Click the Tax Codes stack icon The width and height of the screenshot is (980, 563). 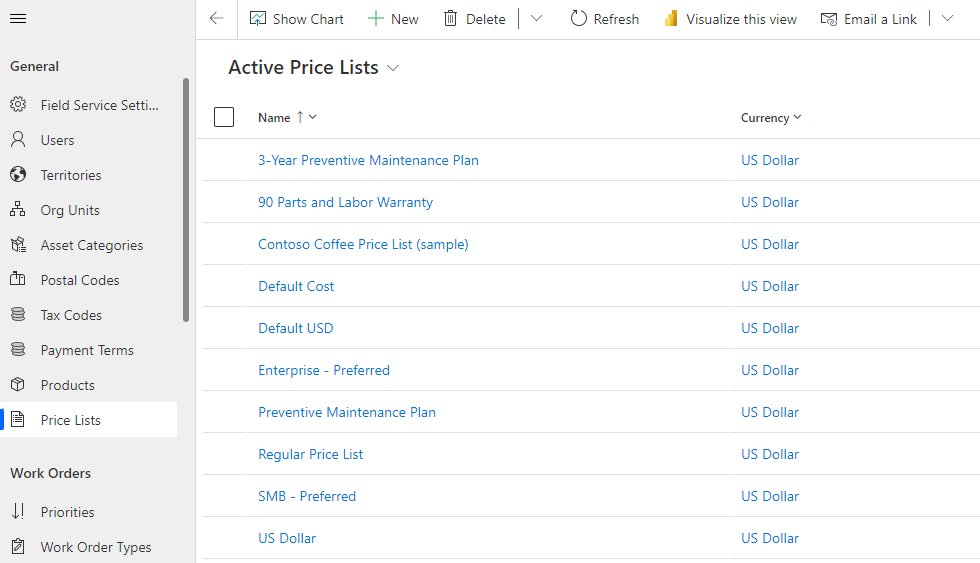18,314
